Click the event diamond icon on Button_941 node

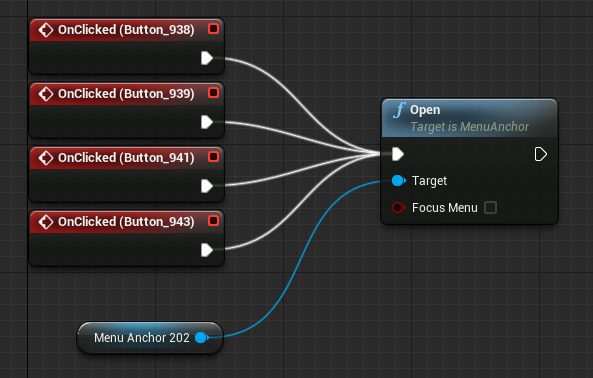pyautogui.click(x=46, y=158)
